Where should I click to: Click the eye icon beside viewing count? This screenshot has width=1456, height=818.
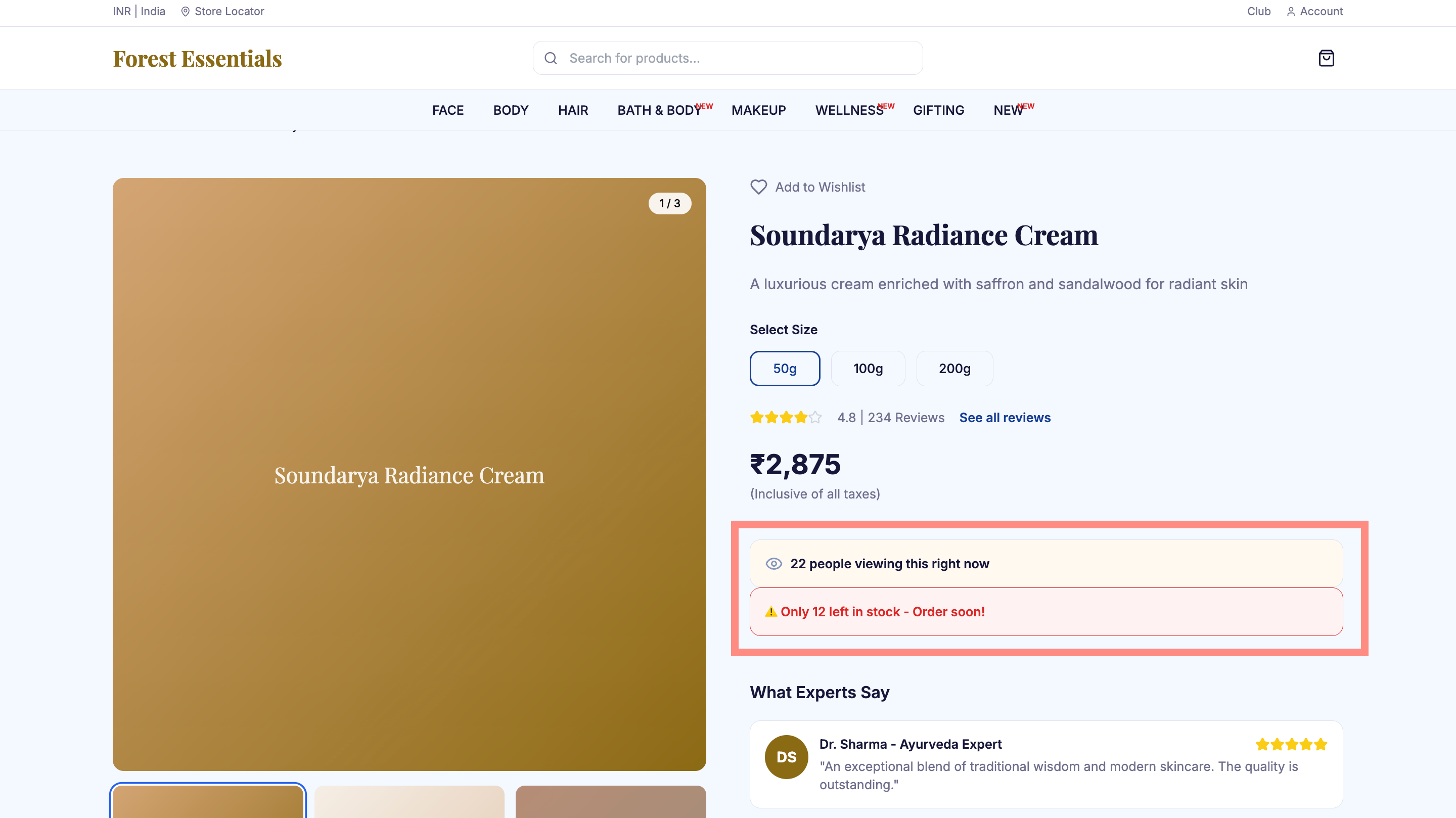(x=774, y=564)
